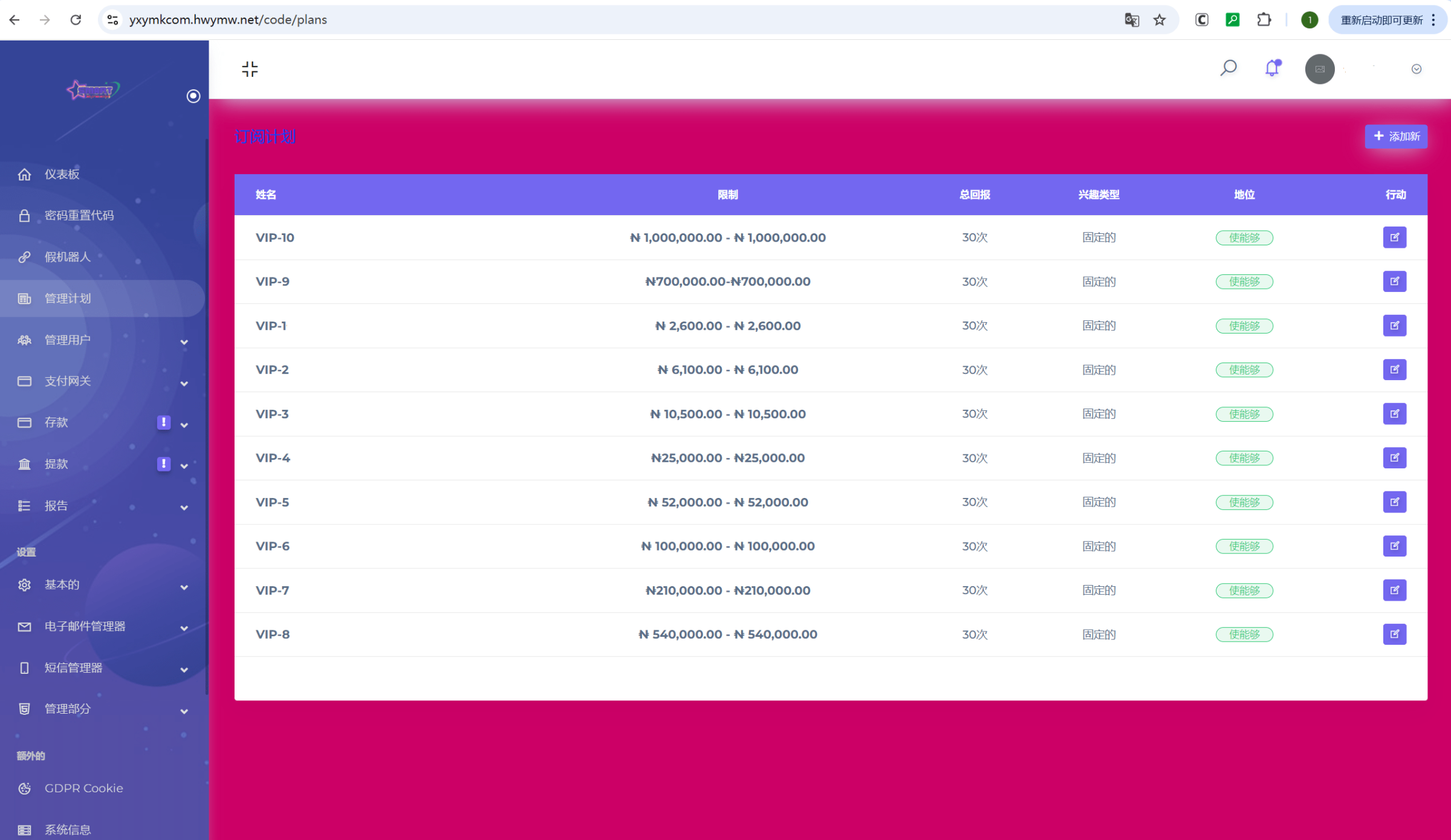Open 仪表板 in the sidebar
Image resolution: width=1451 pixels, height=840 pixels.
coord(62,175)
